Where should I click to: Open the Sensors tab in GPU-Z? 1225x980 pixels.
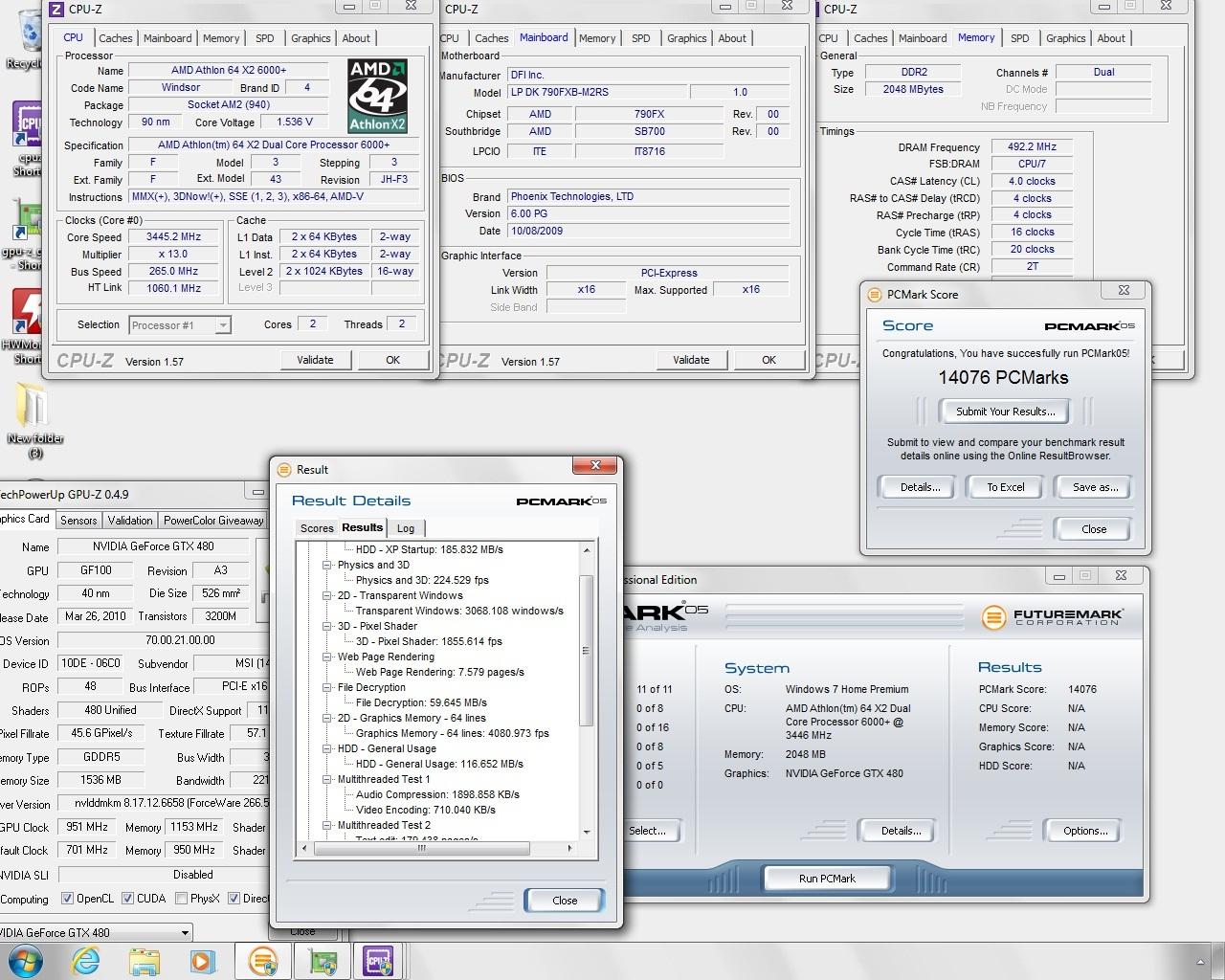tap(78, 521)
